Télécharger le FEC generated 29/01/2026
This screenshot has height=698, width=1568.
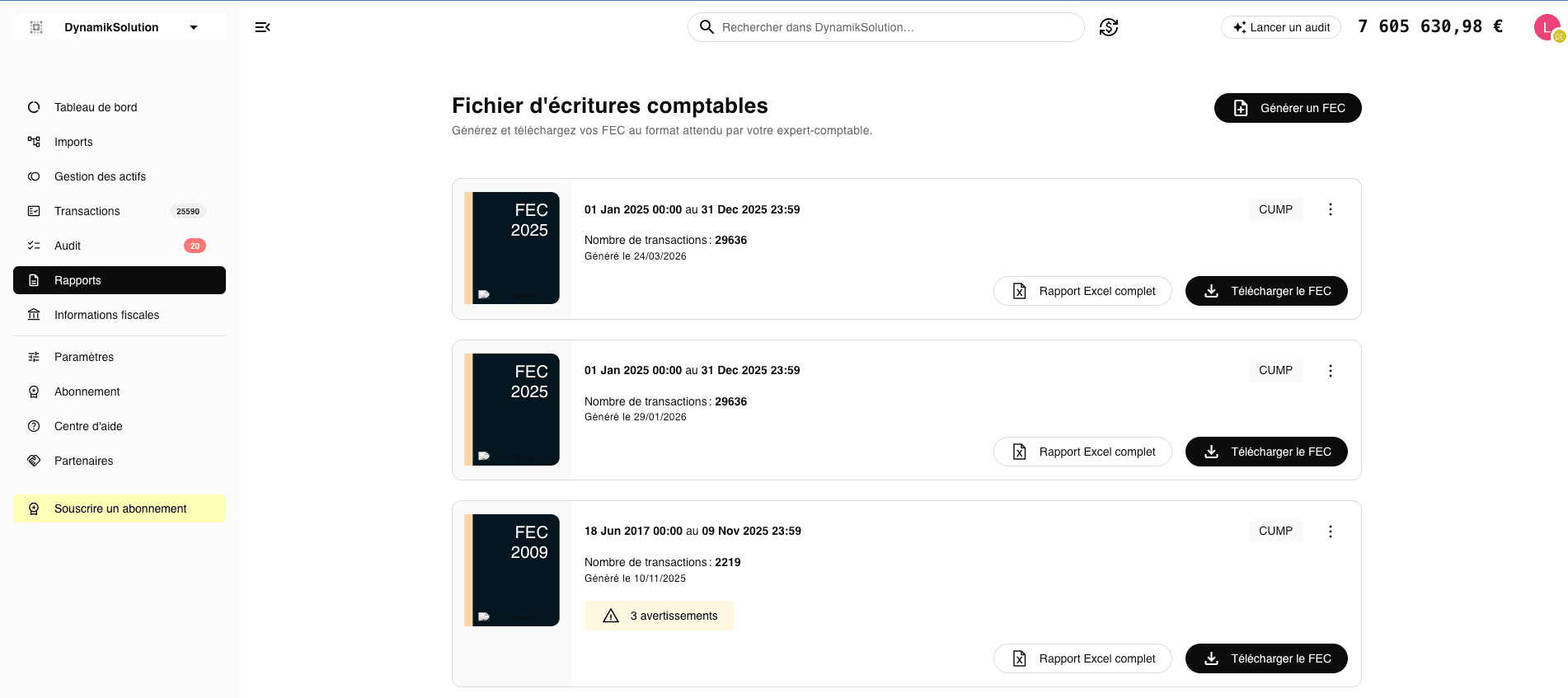point(1266,452)
